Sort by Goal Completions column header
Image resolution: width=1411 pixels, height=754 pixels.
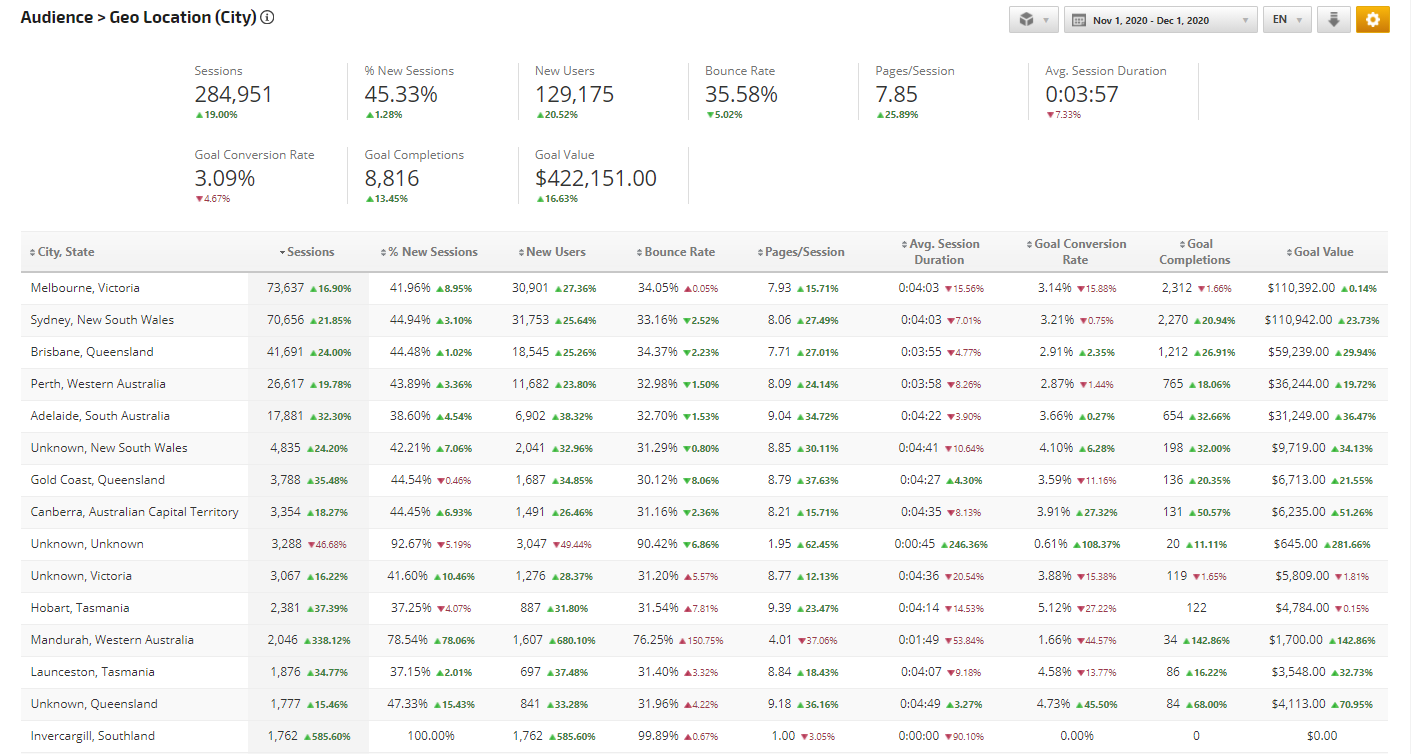click(1199, 252)
